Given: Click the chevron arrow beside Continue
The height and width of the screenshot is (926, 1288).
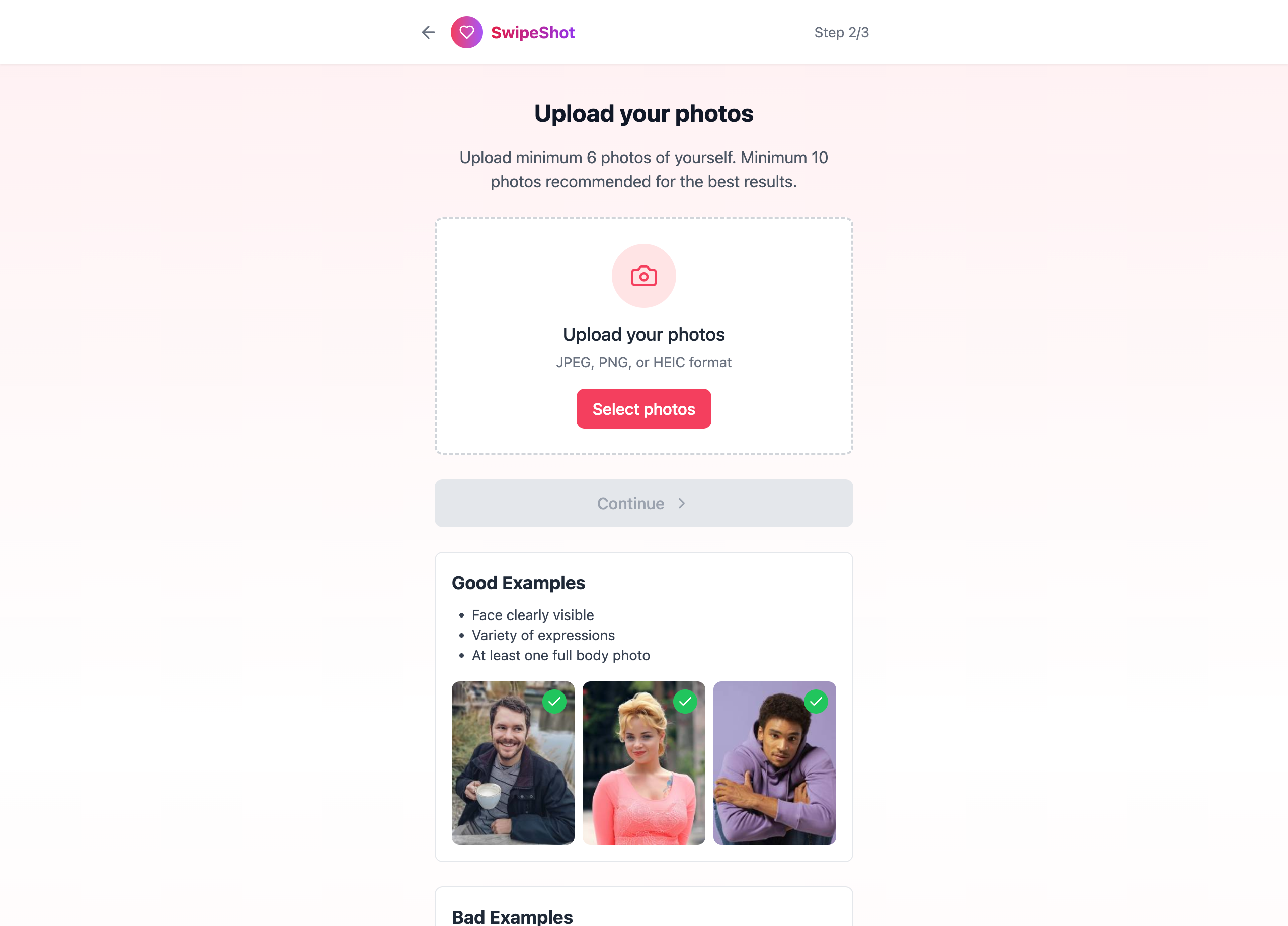Looking at the screenshot, I should 681,503.
